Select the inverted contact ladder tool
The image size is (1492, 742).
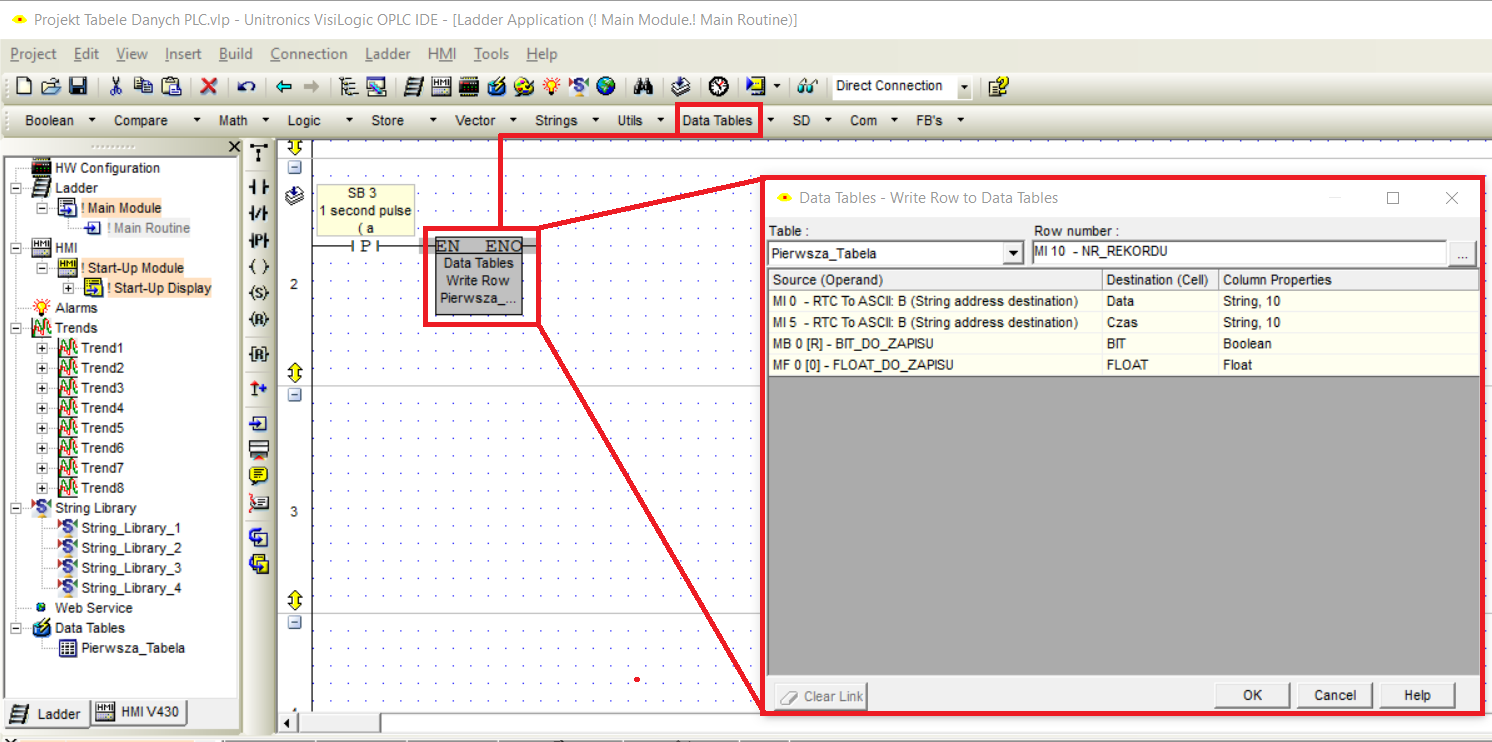[x=259, y=214]
